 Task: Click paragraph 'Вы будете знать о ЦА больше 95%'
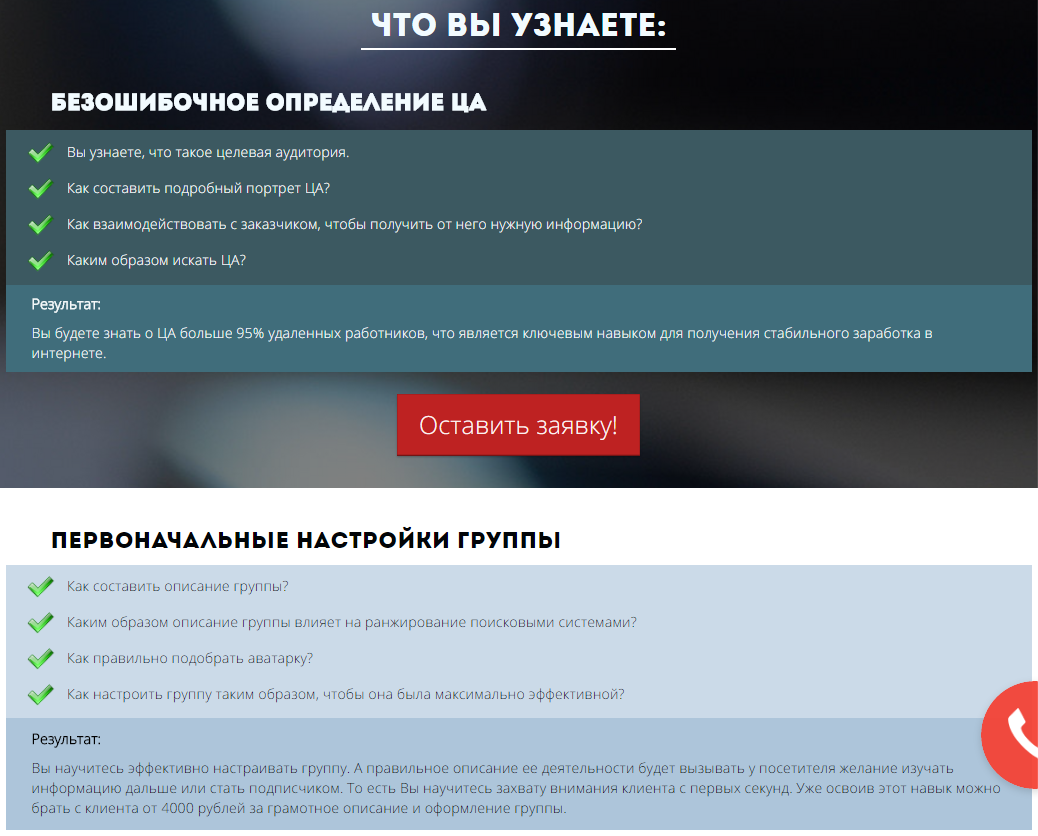[x=482, y=343]
